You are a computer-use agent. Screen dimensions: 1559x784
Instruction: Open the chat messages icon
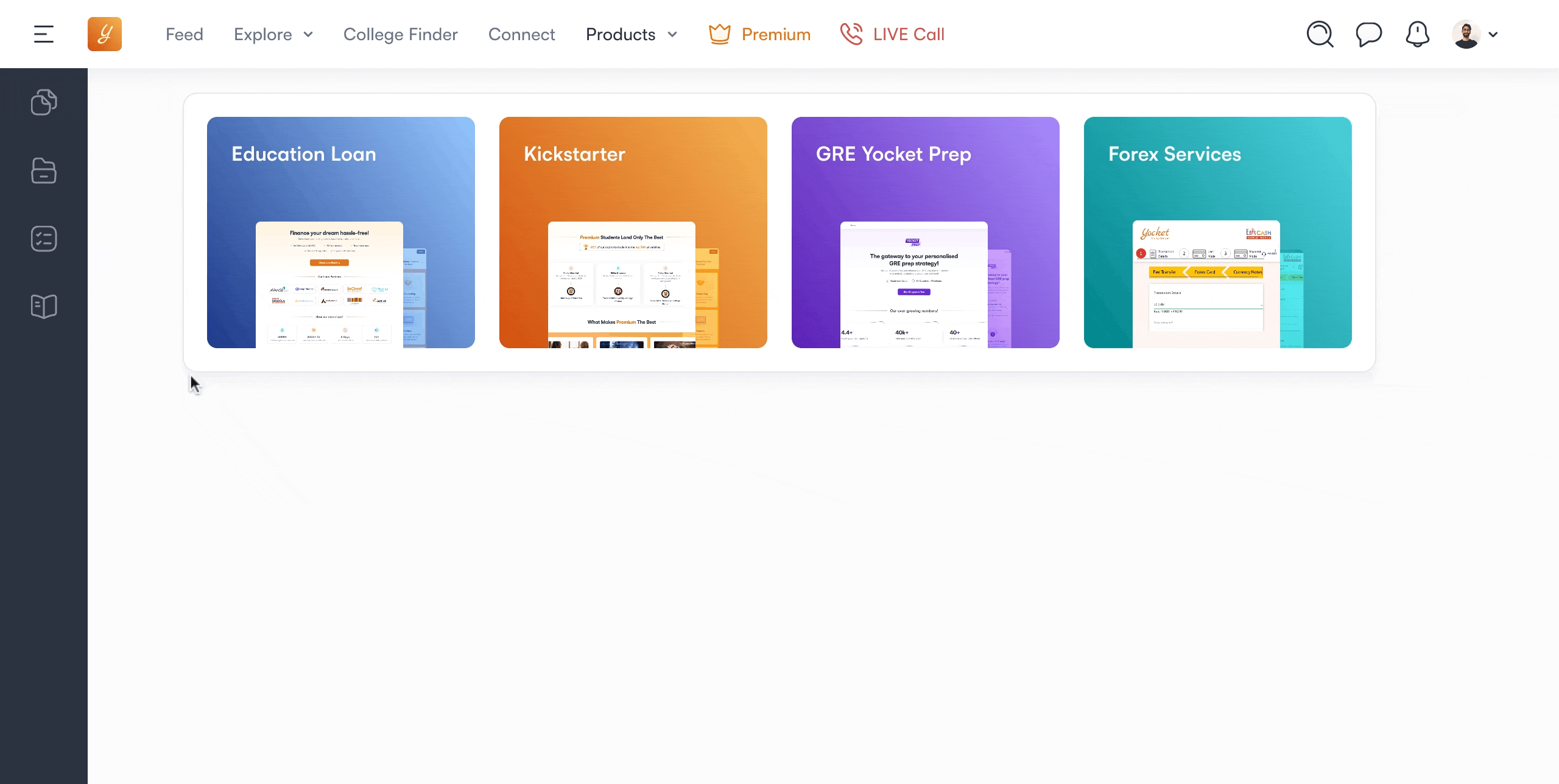pos(1368,34)
